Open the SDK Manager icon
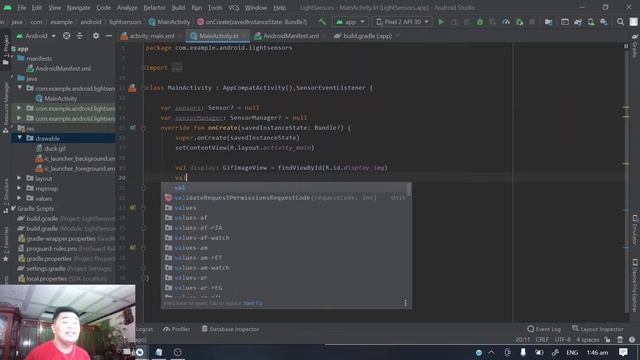The width and height of the screenshot is (640, 360). 604,22
